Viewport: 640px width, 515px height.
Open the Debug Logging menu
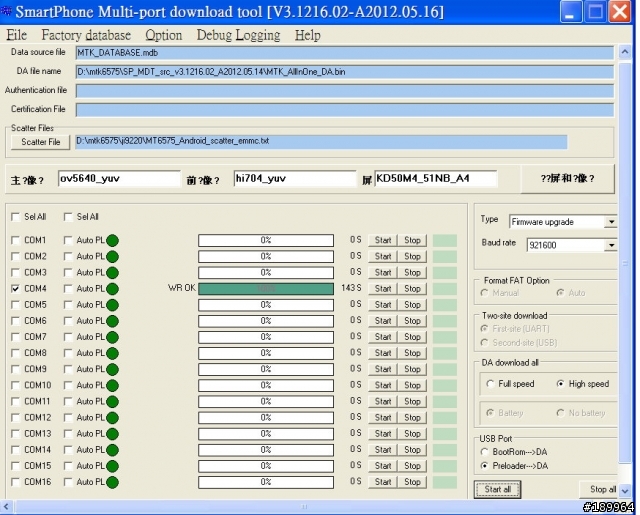pyautogui.click(x=238, y=35)
